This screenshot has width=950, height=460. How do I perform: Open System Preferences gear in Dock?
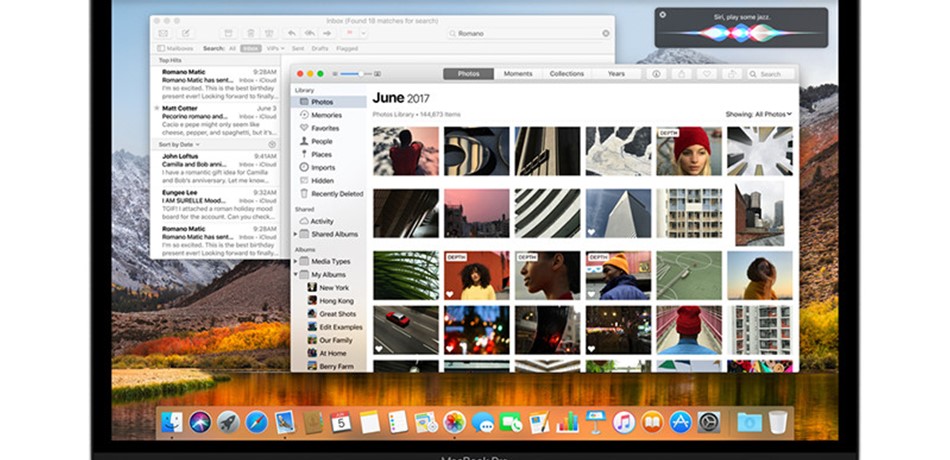709,422
